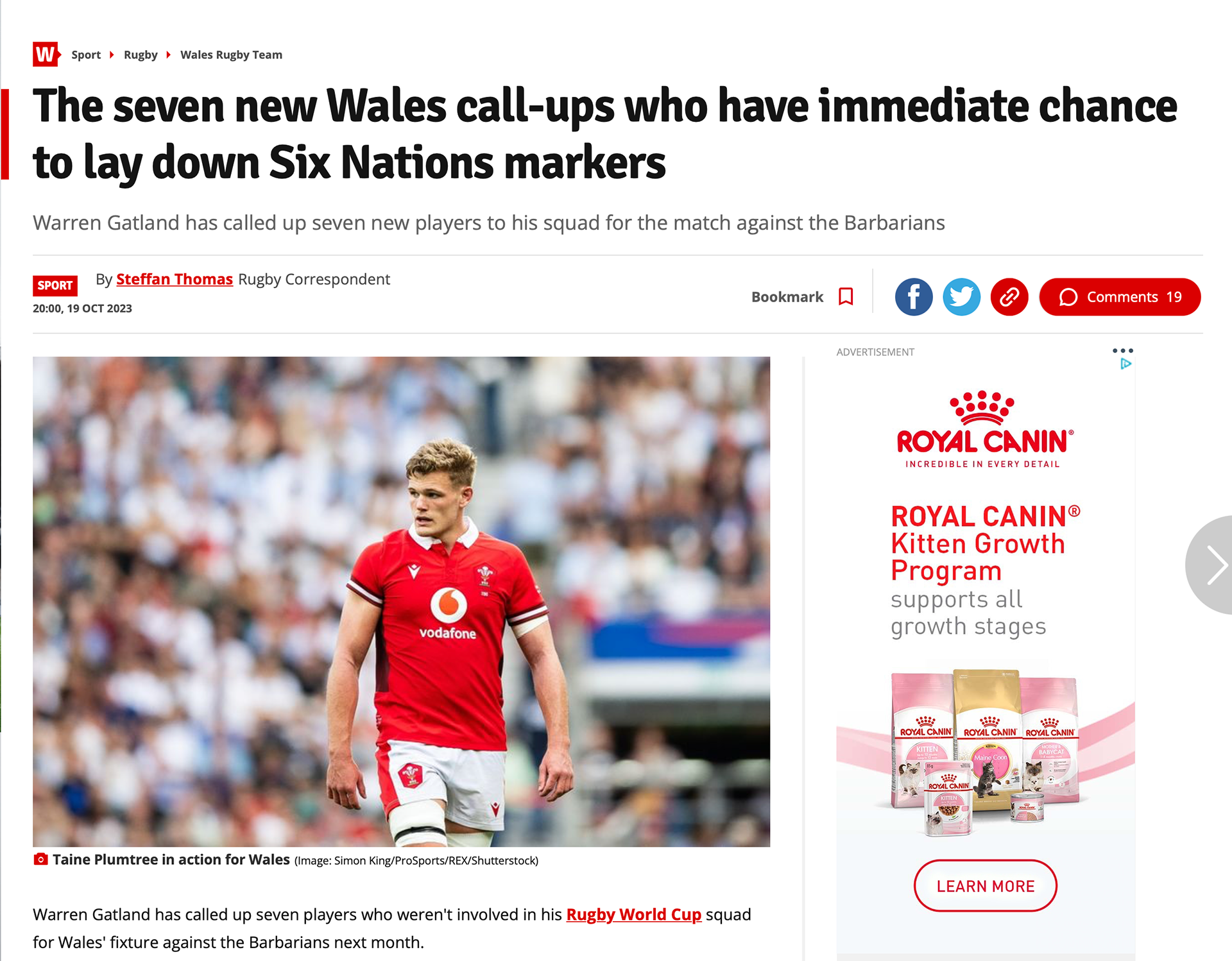The width and height of the screenshot is (1232, 961).
Task: Click the AdChoices triangle icon
Action: 1125,364
